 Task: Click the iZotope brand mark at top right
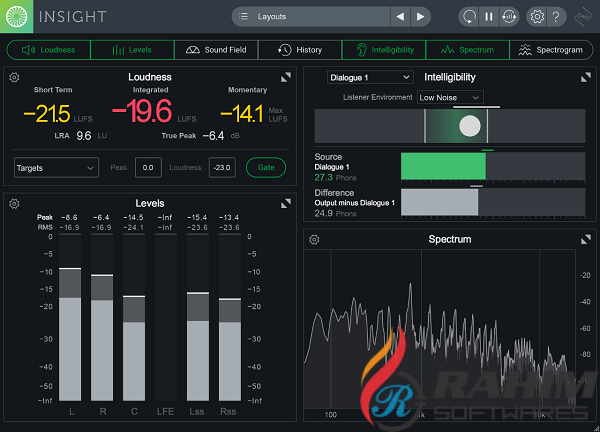(x=584, y=16)
